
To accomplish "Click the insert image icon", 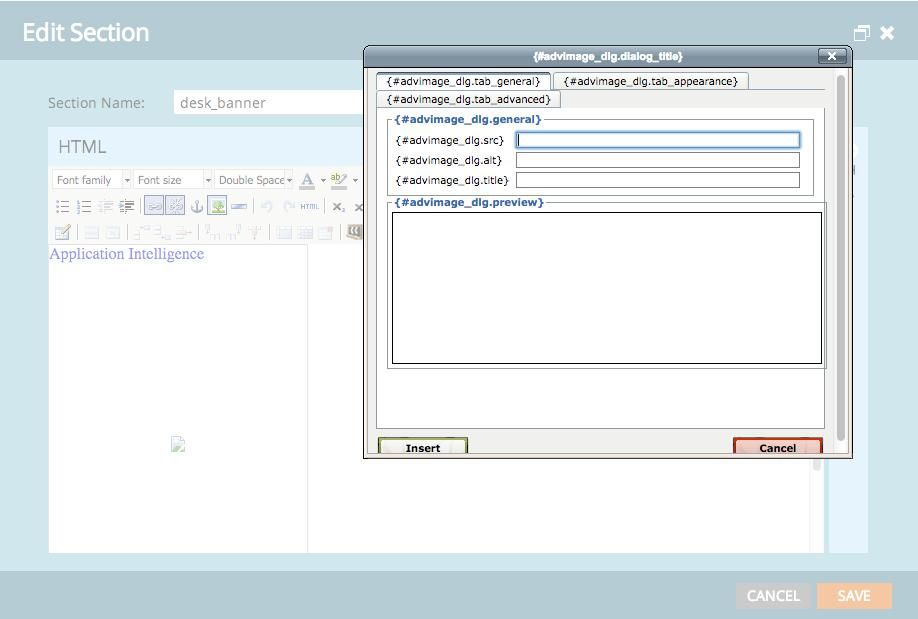I will tap(217, 206).
